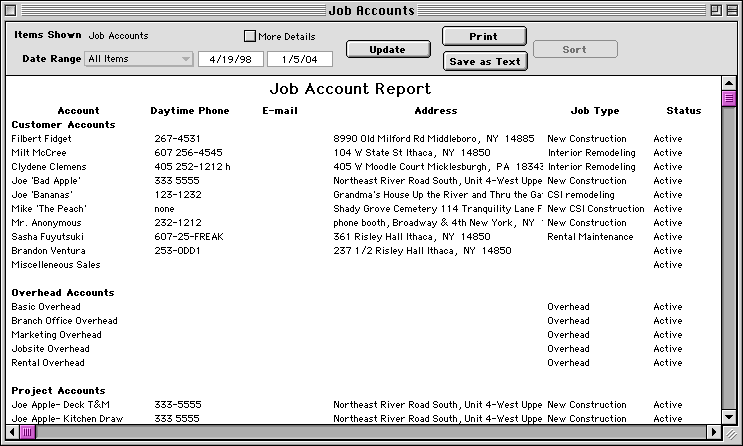Click the horizontal scrollbar left arrow
Image resolution: width=743 pixels, height=446 pixels.
12,432
